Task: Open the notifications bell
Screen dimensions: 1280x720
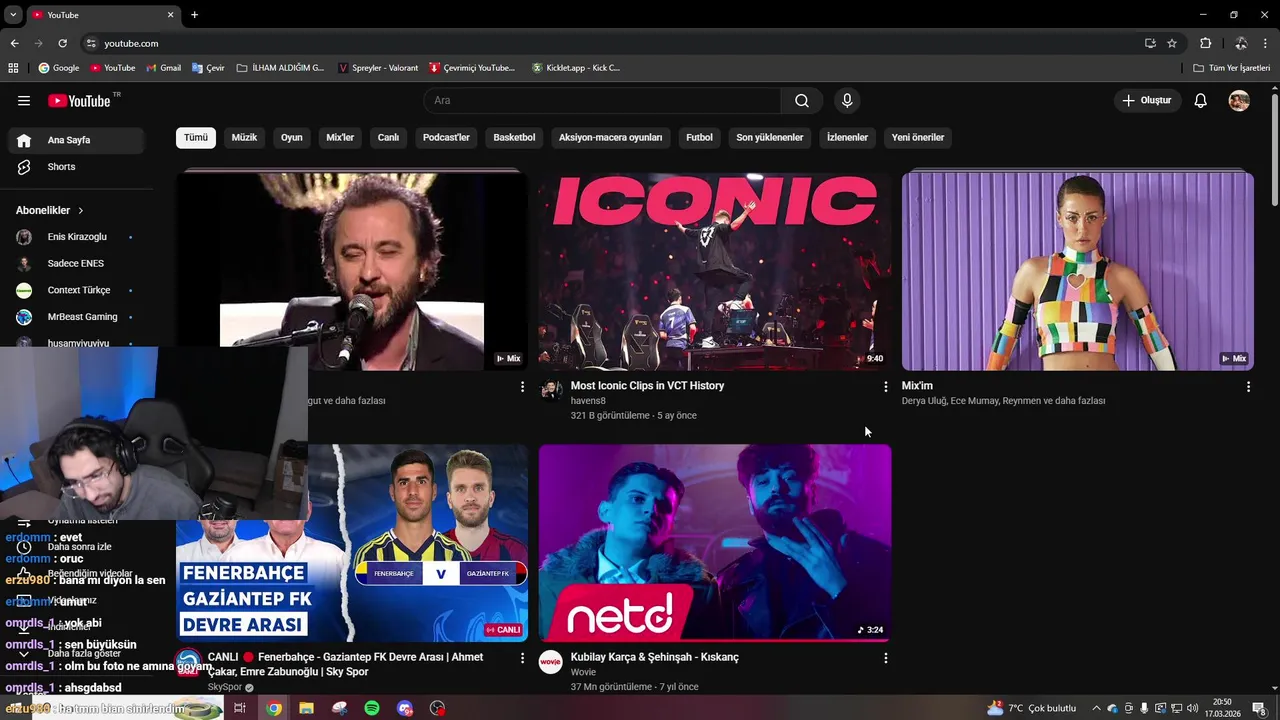Action: [x=1200, y=100]
